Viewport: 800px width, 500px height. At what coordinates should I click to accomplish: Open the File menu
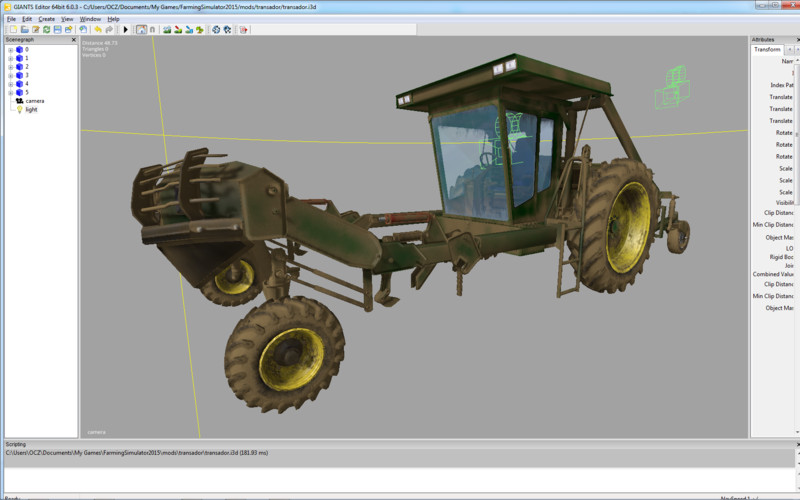coord(11,19)
